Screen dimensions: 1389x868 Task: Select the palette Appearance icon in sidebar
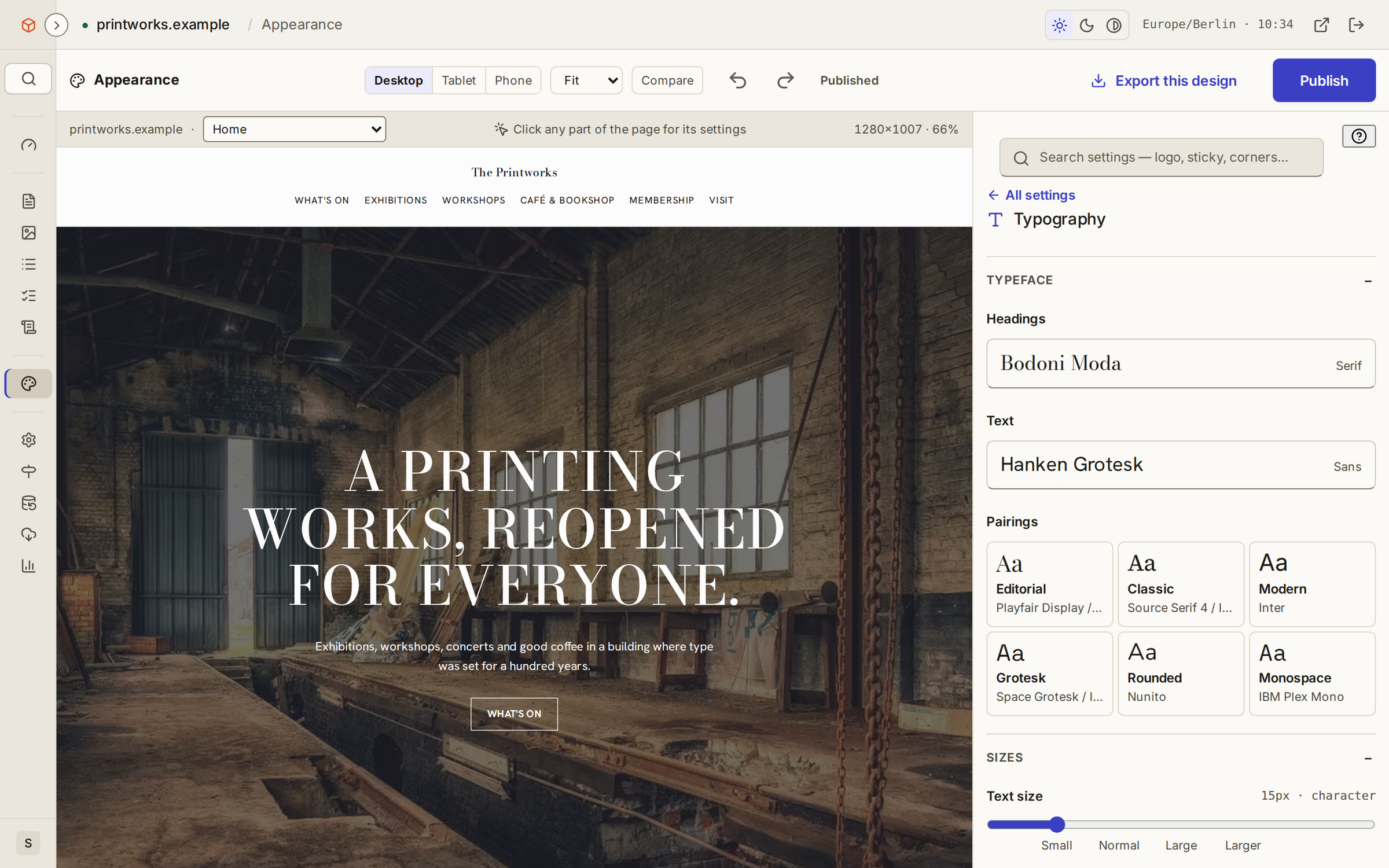pos(28,384)
